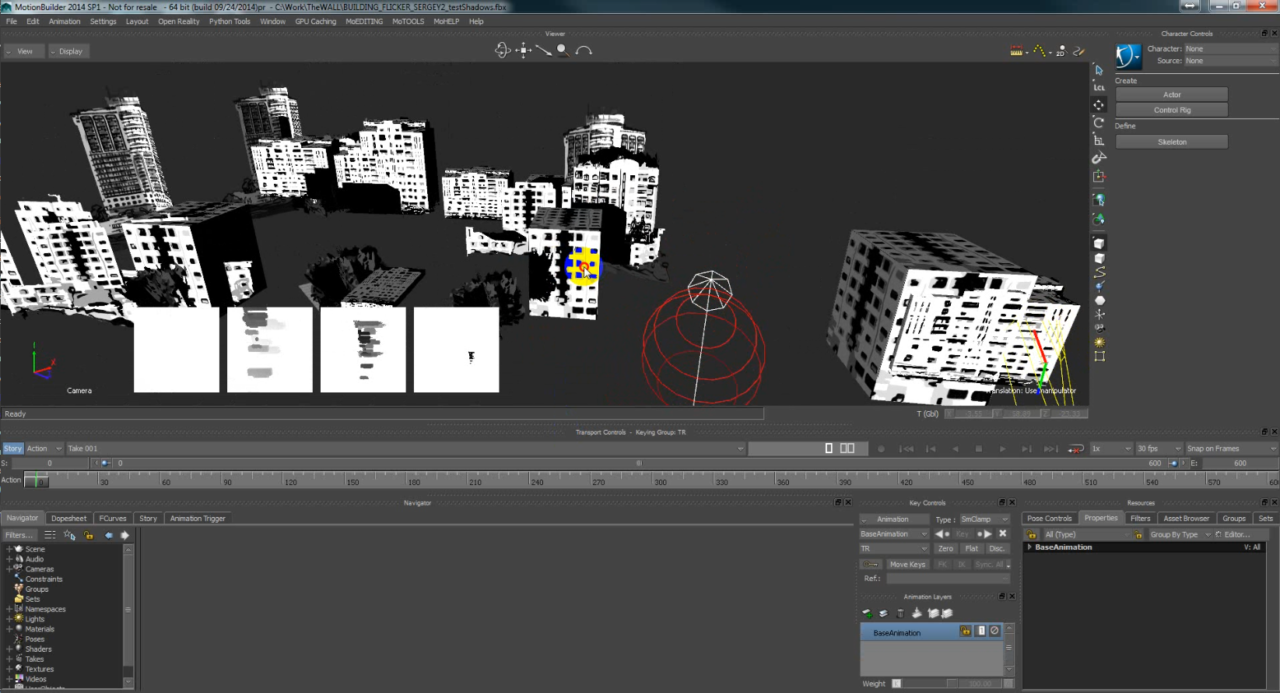
Task: Open the Python Tools menu
Action: point(230,21)
